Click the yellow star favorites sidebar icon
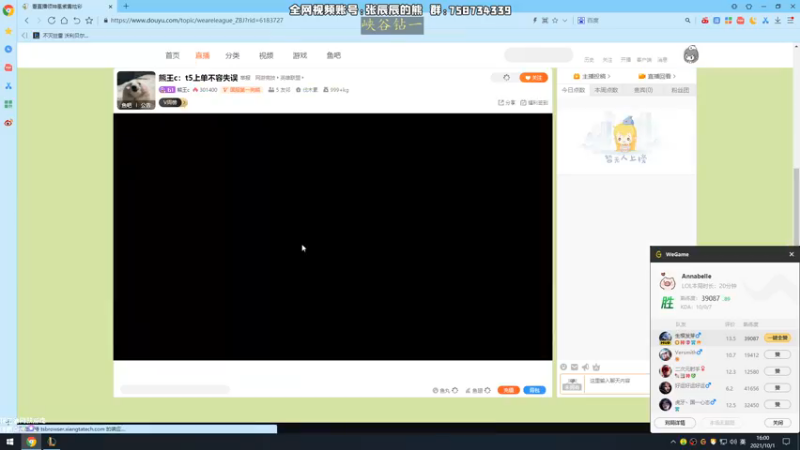 8,31
